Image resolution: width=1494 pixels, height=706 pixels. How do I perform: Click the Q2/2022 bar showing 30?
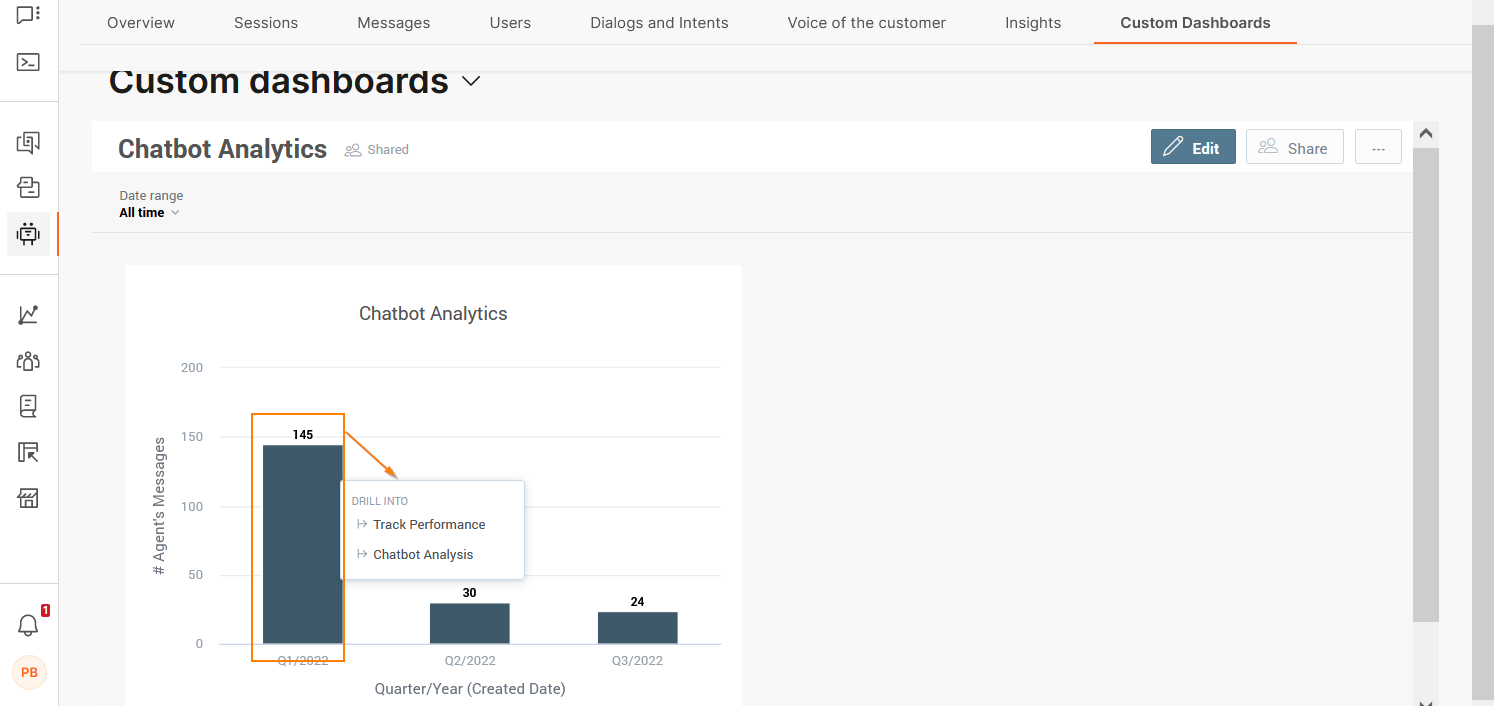tap(469, 623)
